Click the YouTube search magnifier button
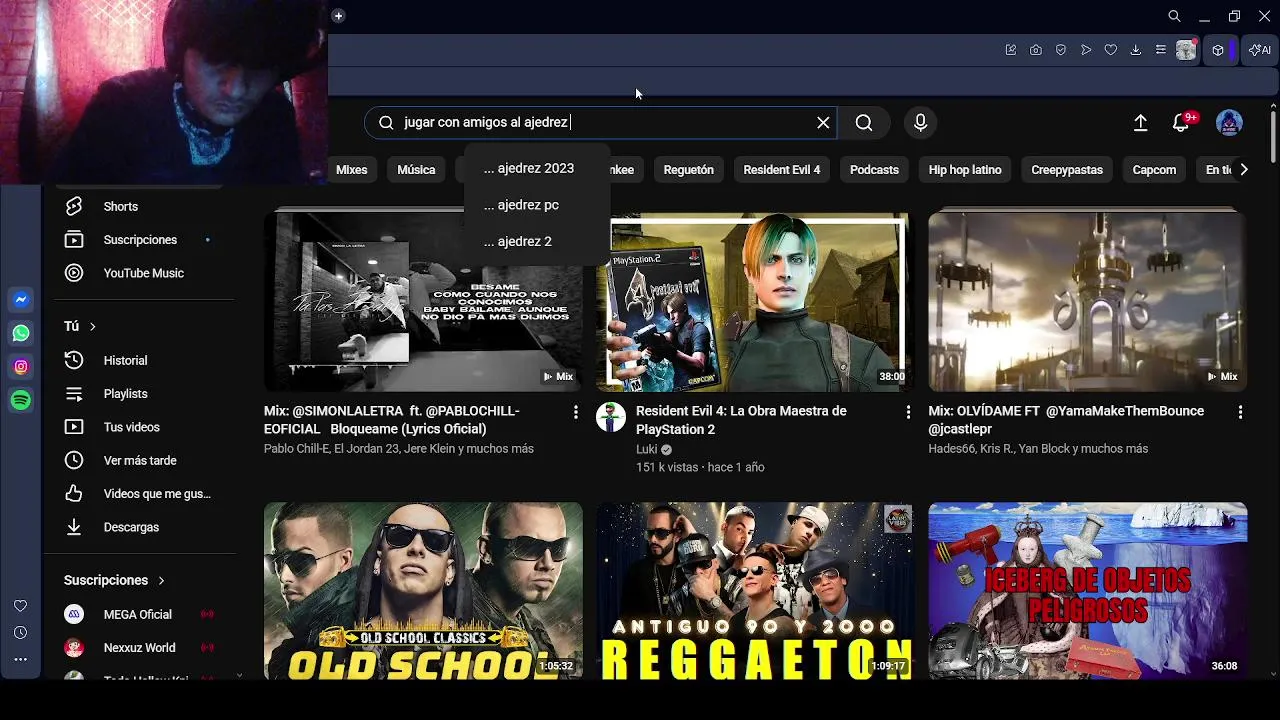1280x720 pixels. (x=864, y=122)
